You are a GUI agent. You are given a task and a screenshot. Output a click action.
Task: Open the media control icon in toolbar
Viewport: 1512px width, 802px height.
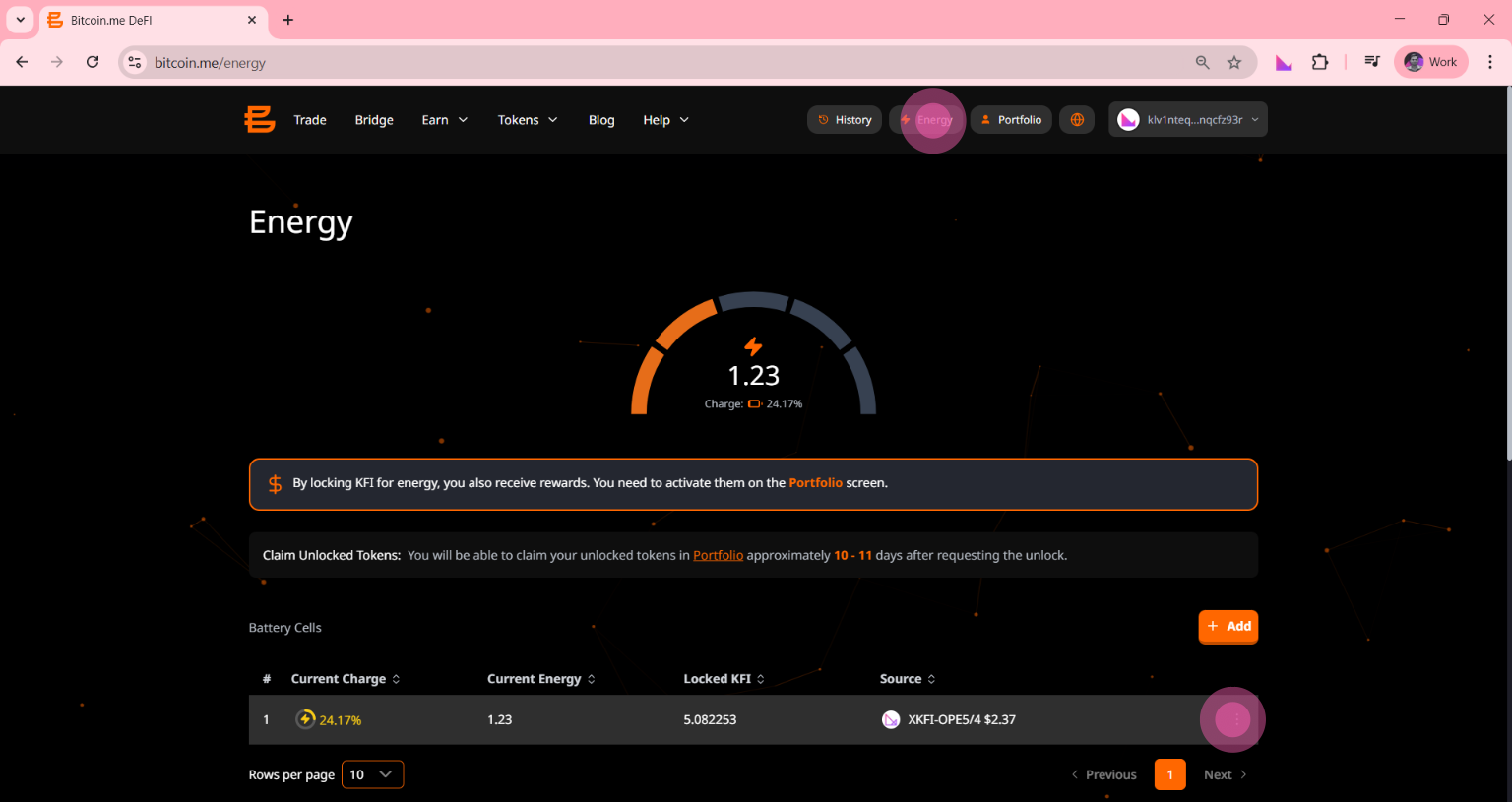[1371, 62]
